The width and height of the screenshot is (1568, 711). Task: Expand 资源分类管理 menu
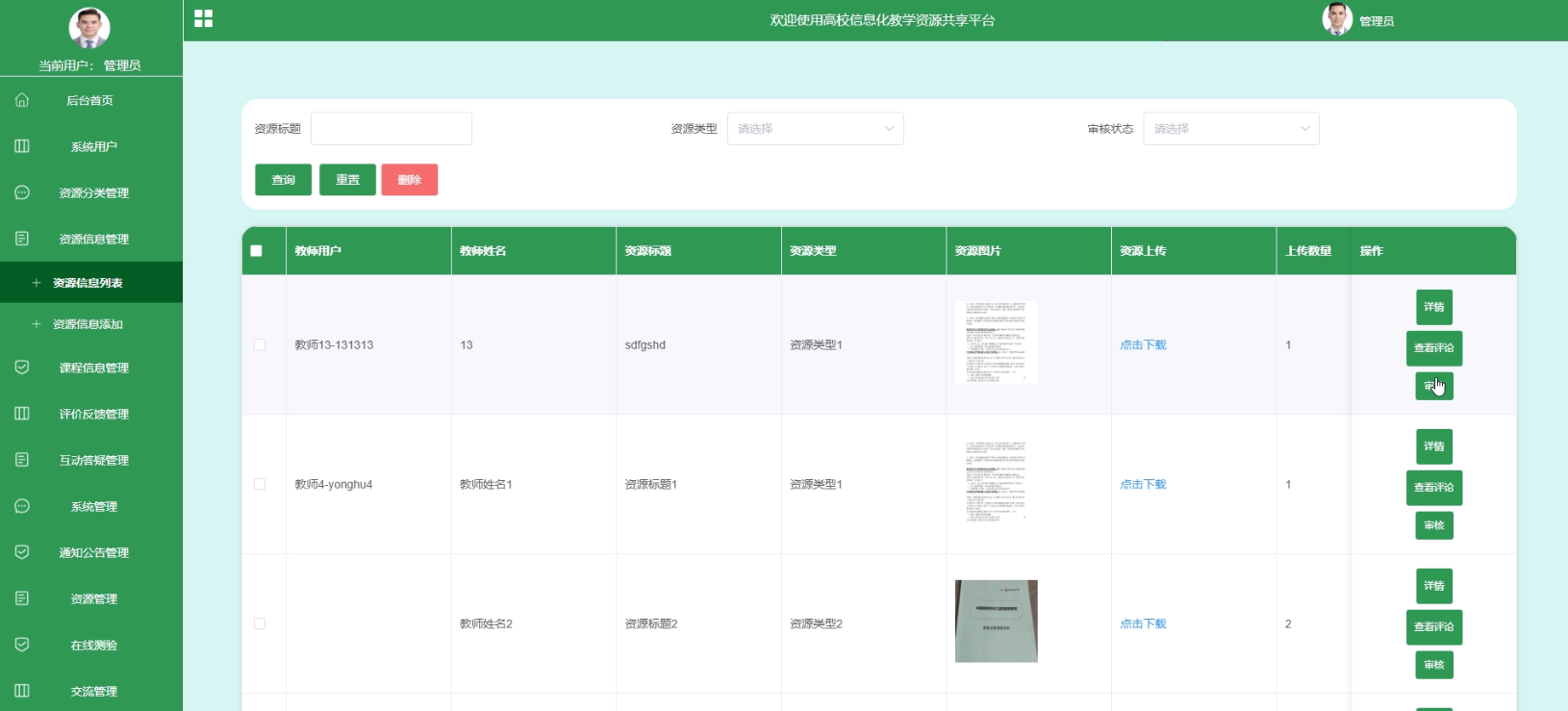(91, 192)
